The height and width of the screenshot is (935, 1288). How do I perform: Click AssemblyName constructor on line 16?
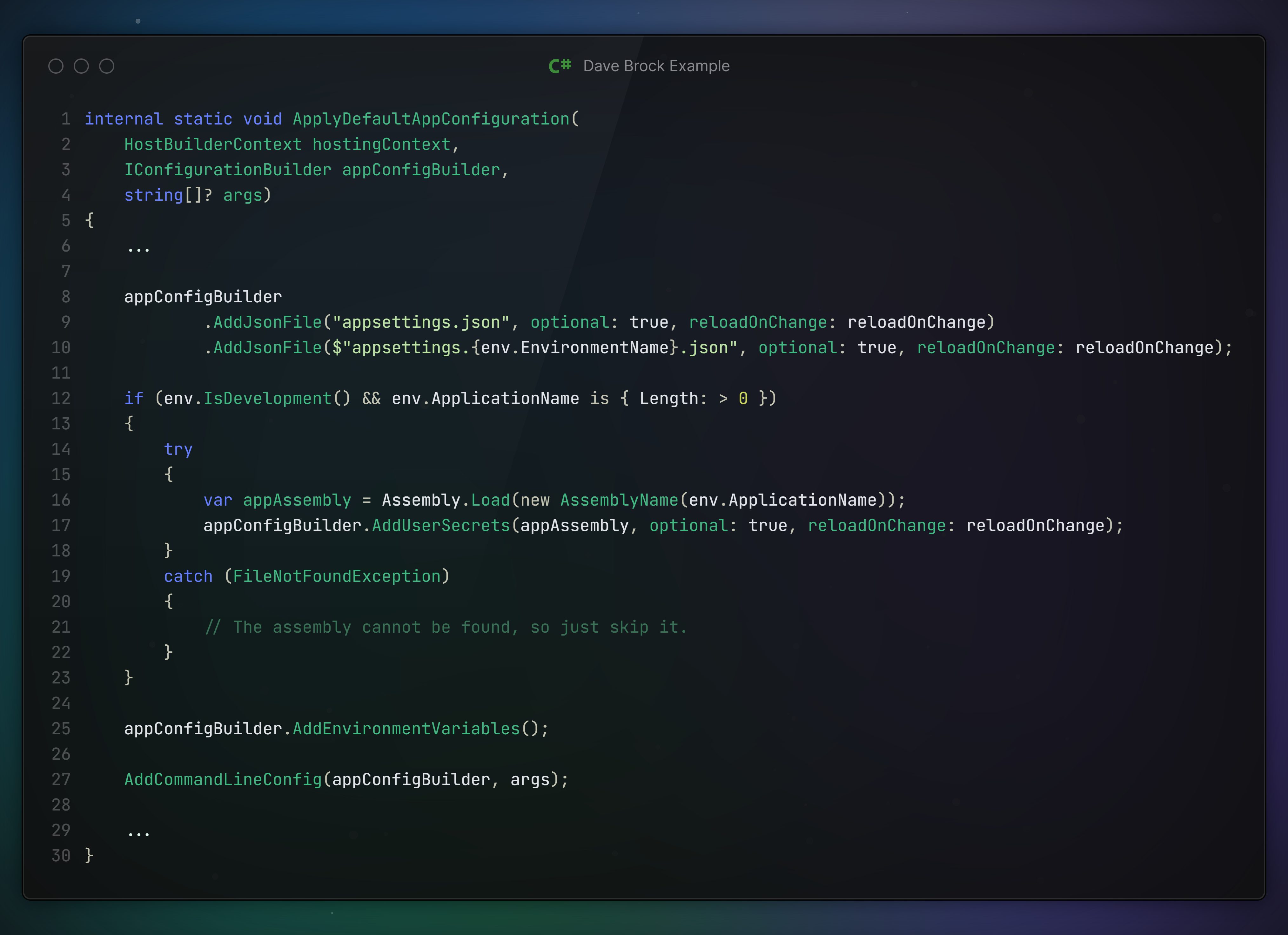[619, 501]
